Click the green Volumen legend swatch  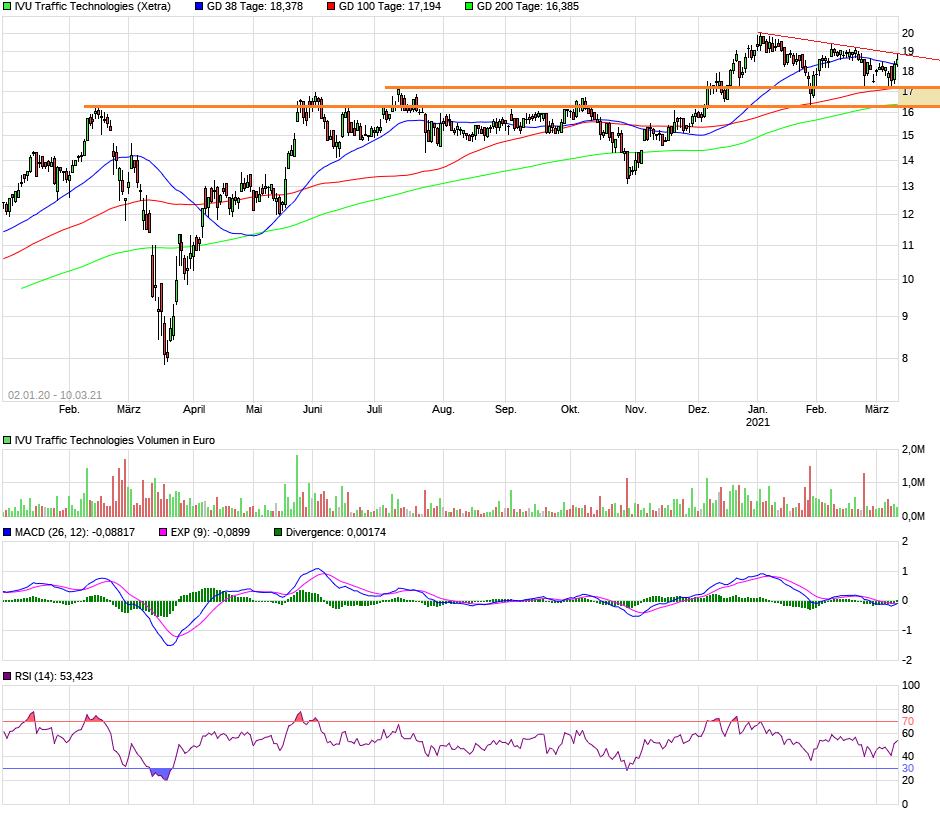(x=7, y=440)
